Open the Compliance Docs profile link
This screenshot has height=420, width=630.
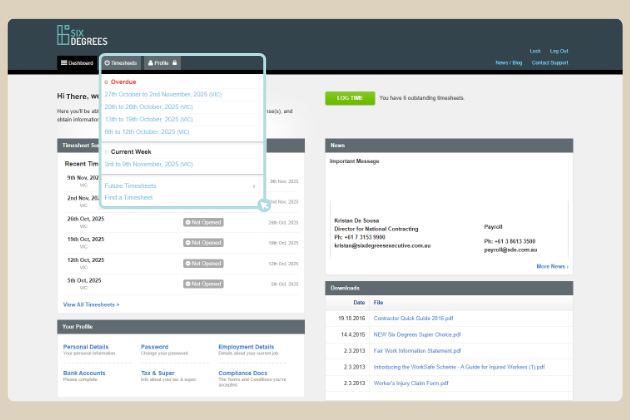[243, 373]
